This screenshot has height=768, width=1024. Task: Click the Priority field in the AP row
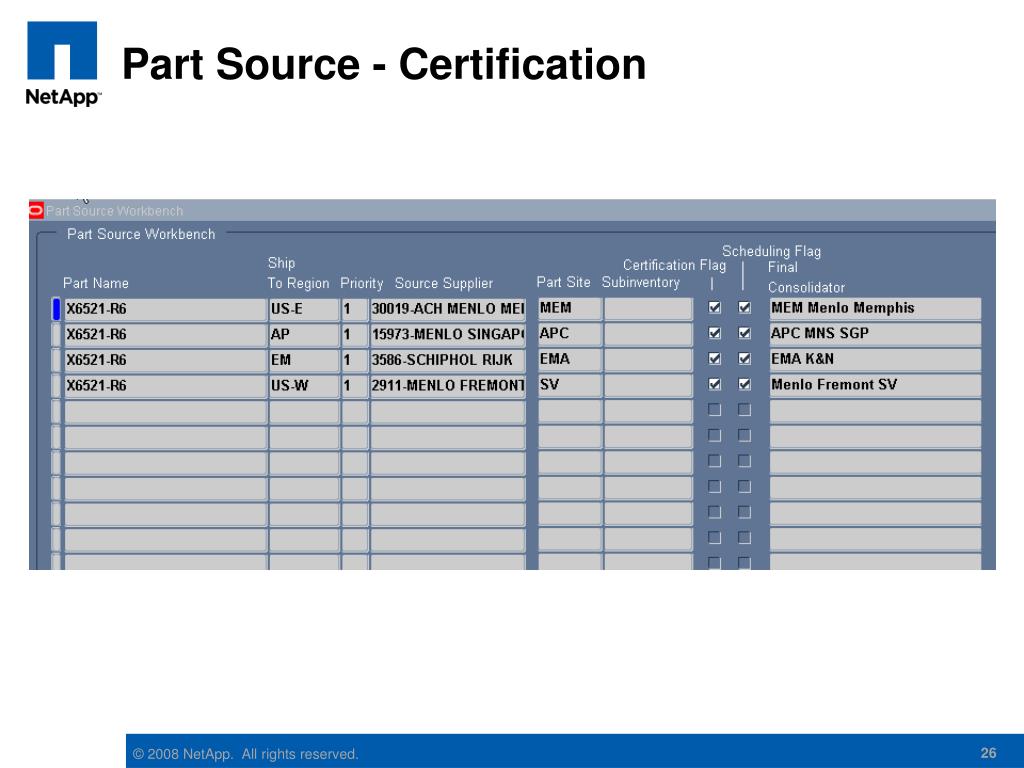355,334
